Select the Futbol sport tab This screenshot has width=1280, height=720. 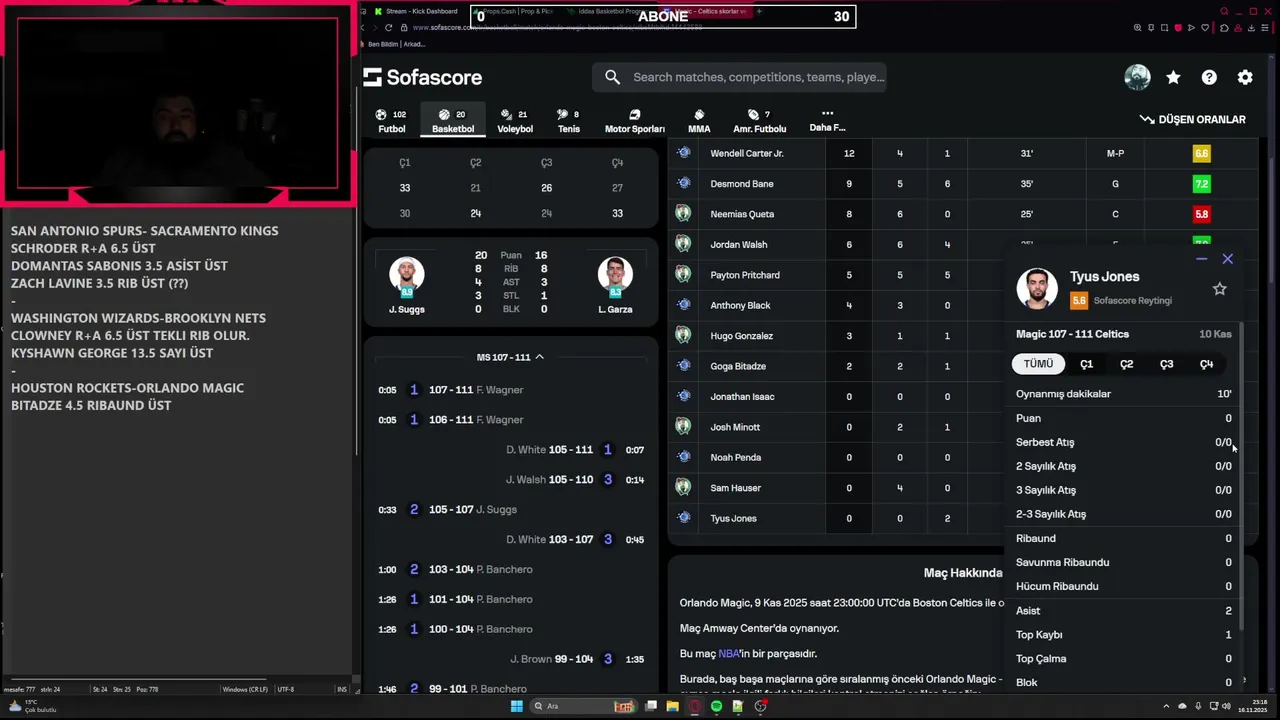coord(391,121)
